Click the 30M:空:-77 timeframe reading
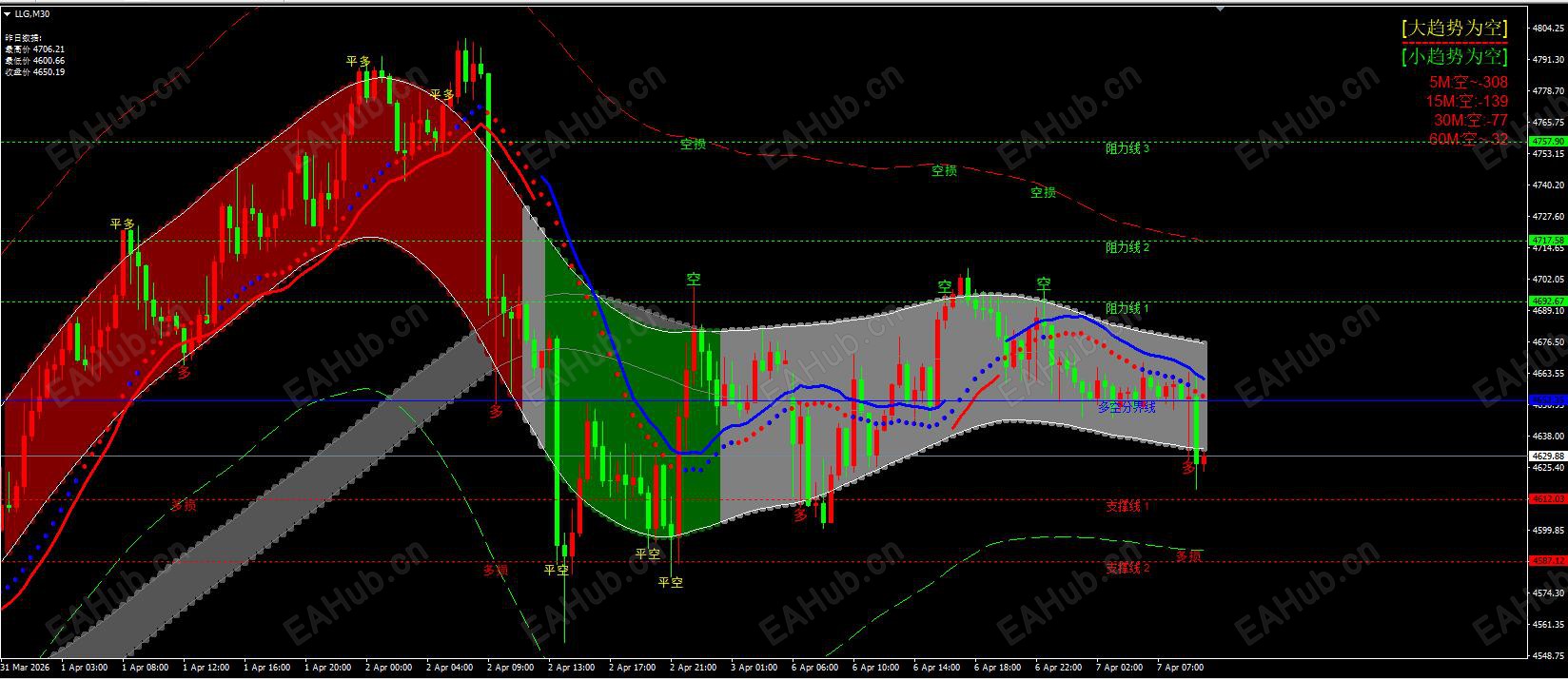This screenshot has height=680, width=1568. (1470, 120)
